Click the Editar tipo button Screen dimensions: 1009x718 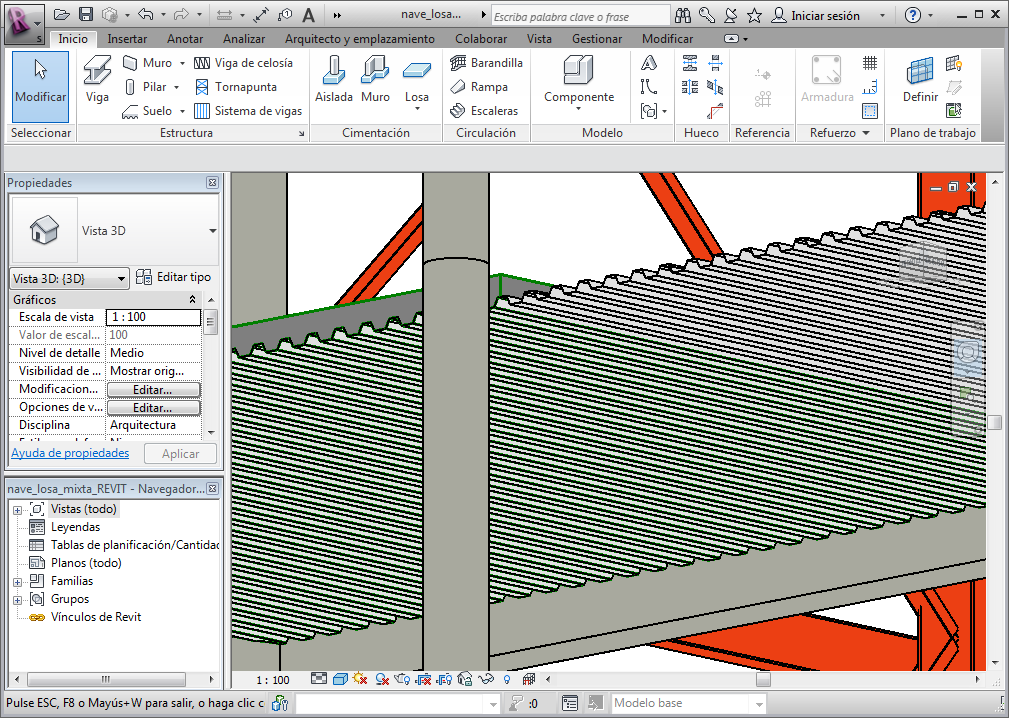pyautogui.click(x=173, y=277)
